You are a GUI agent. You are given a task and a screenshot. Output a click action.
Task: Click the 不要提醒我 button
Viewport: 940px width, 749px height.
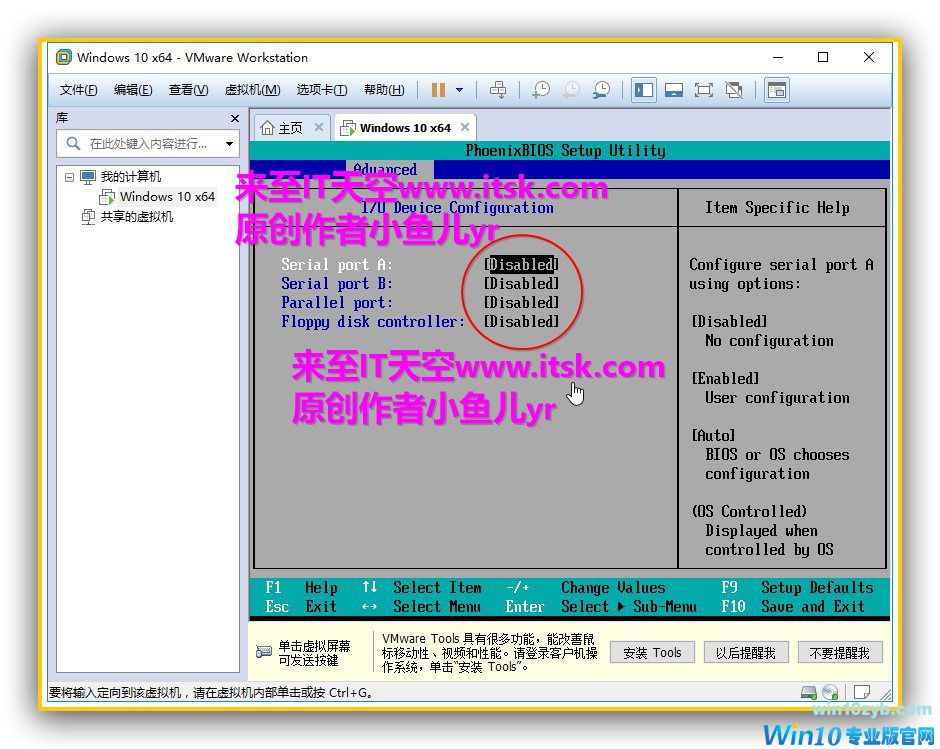(x=839, y=653)
